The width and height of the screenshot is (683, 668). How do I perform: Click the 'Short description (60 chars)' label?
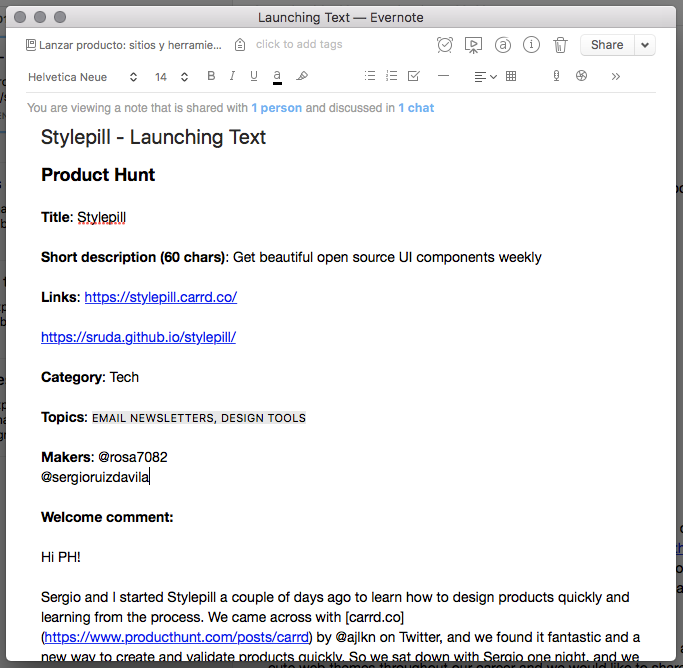[133, 257]
